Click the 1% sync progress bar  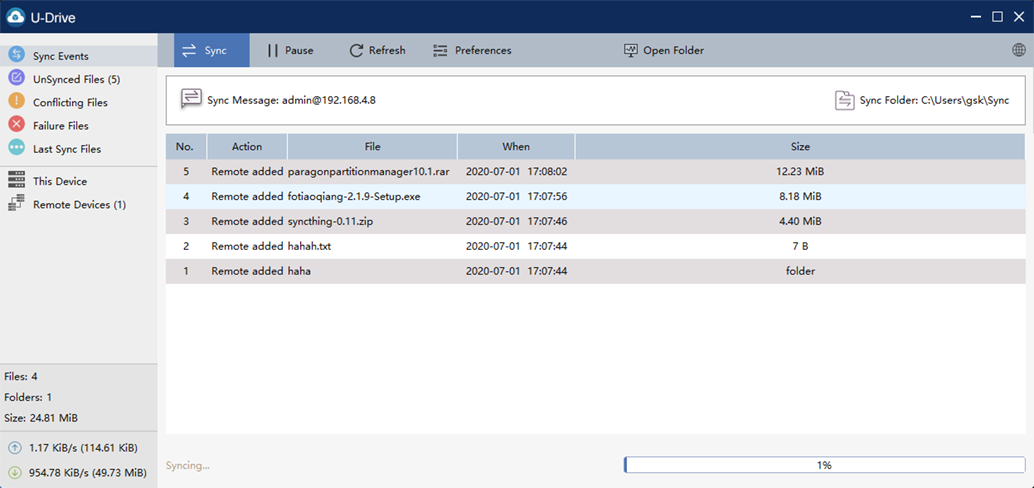click(824, 465)
